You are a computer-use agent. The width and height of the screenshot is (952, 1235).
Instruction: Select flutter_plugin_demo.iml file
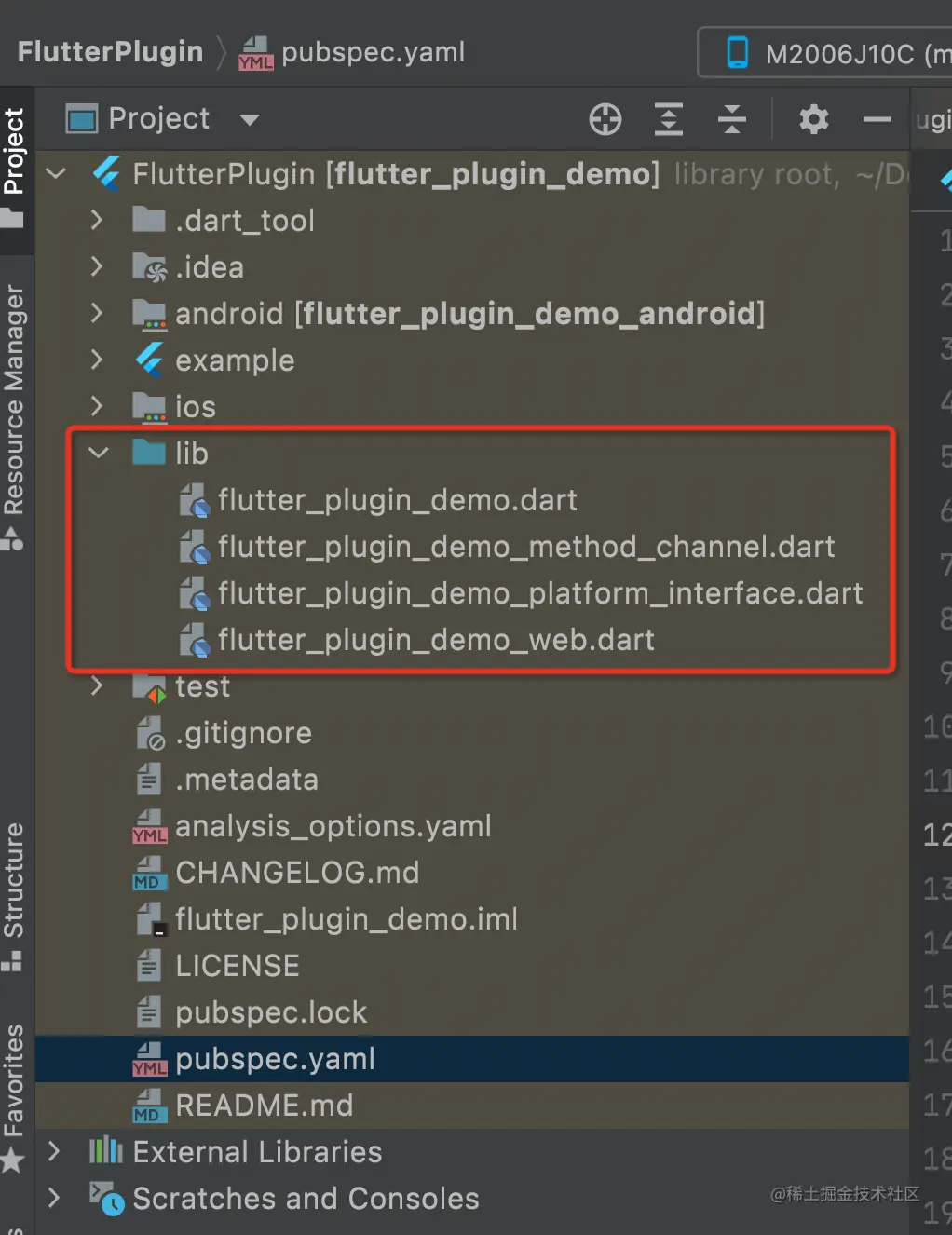(347, 919)
